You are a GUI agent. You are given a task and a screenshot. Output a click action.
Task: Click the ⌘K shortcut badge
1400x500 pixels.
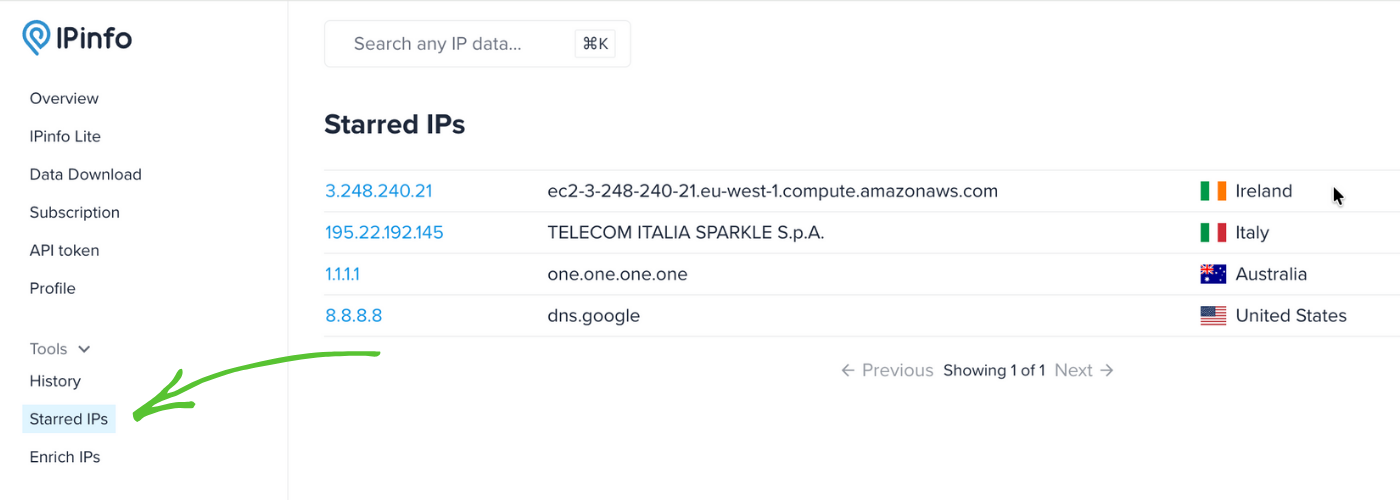tap(596, 44)
